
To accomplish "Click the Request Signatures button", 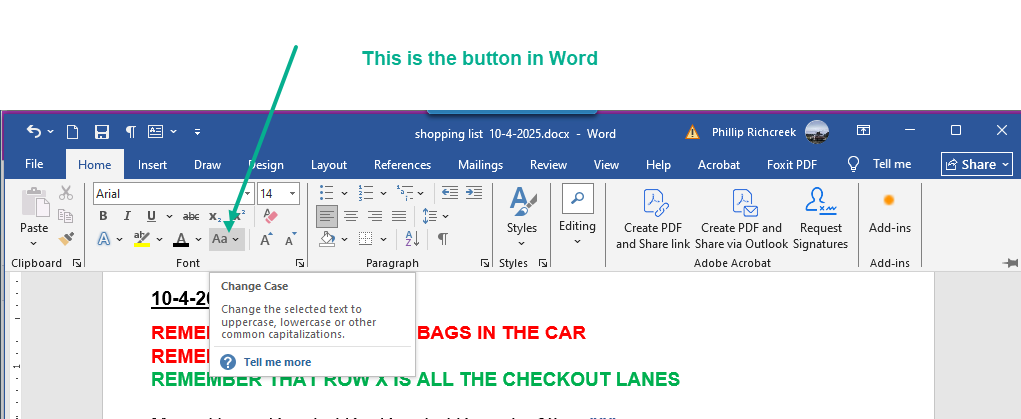I will point(820,219).
